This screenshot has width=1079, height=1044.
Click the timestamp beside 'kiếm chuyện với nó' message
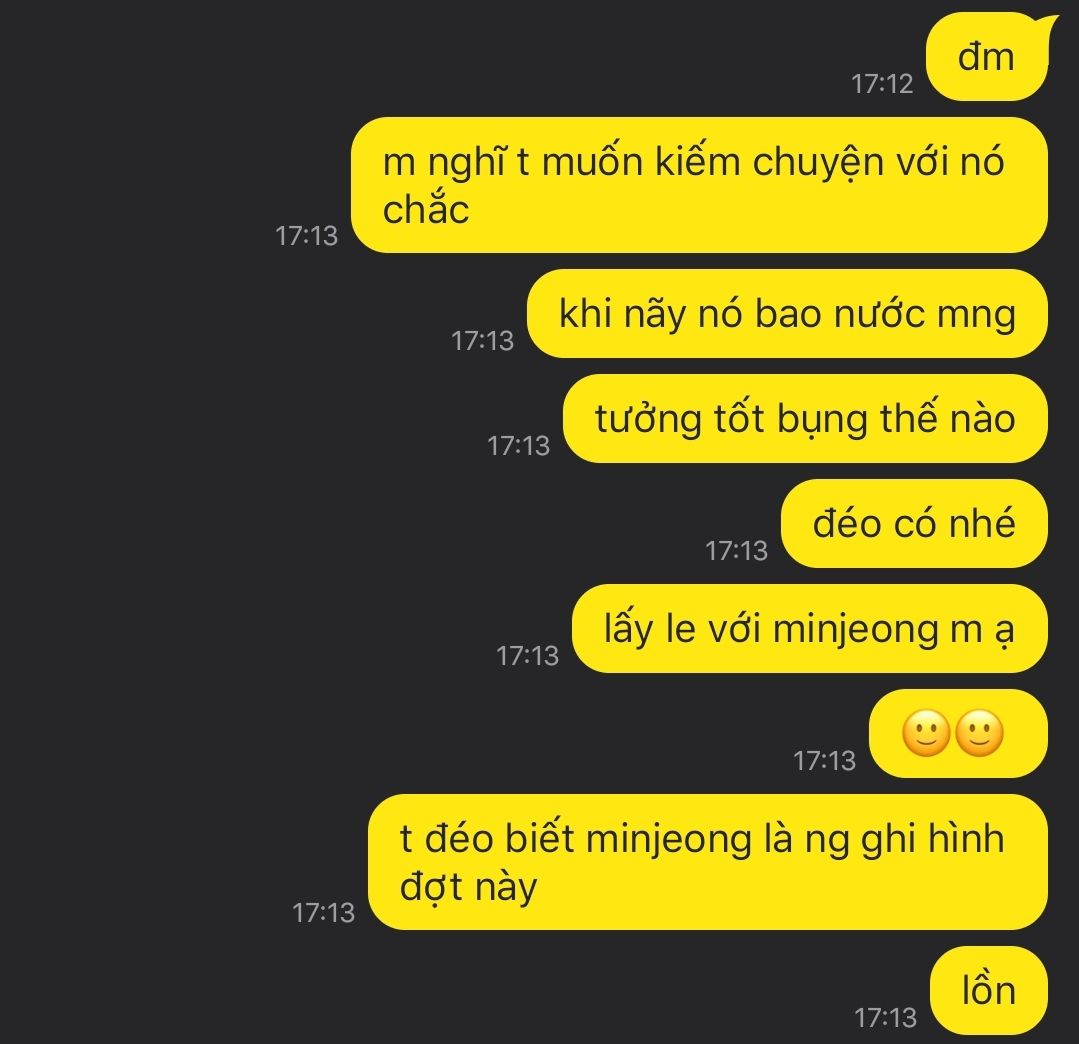coord(307,236)
